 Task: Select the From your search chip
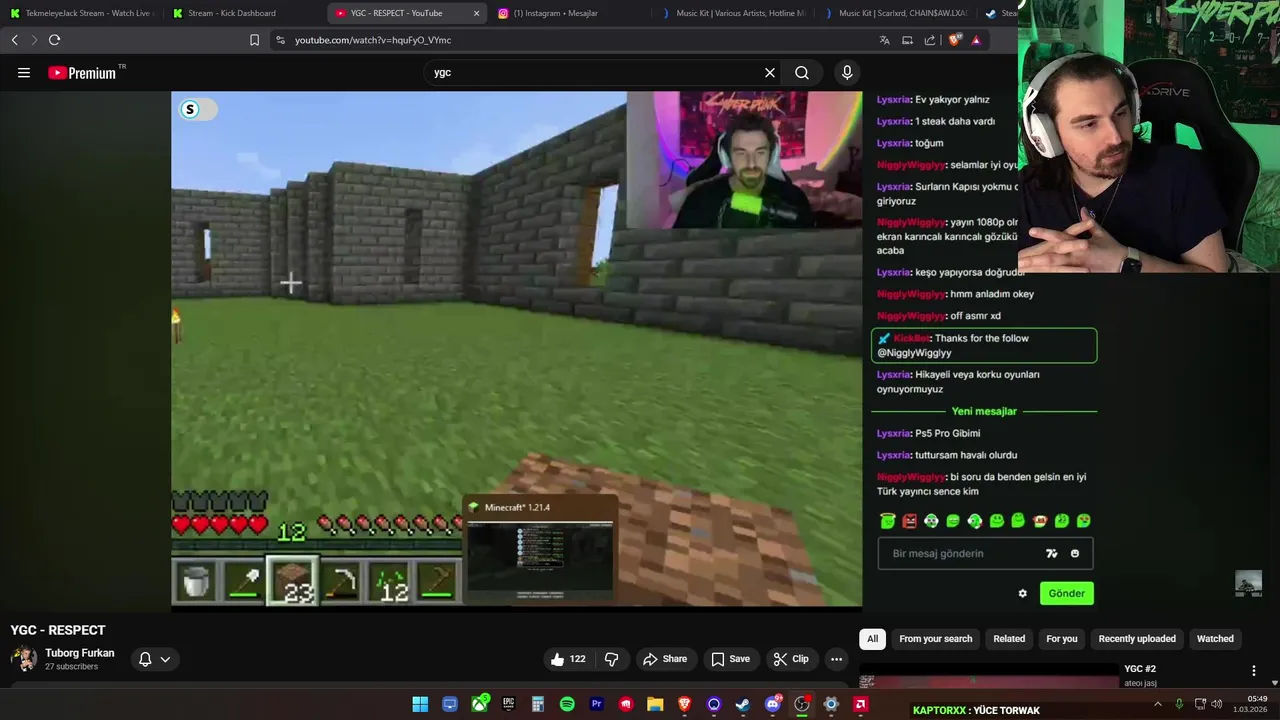pos(936,639)
